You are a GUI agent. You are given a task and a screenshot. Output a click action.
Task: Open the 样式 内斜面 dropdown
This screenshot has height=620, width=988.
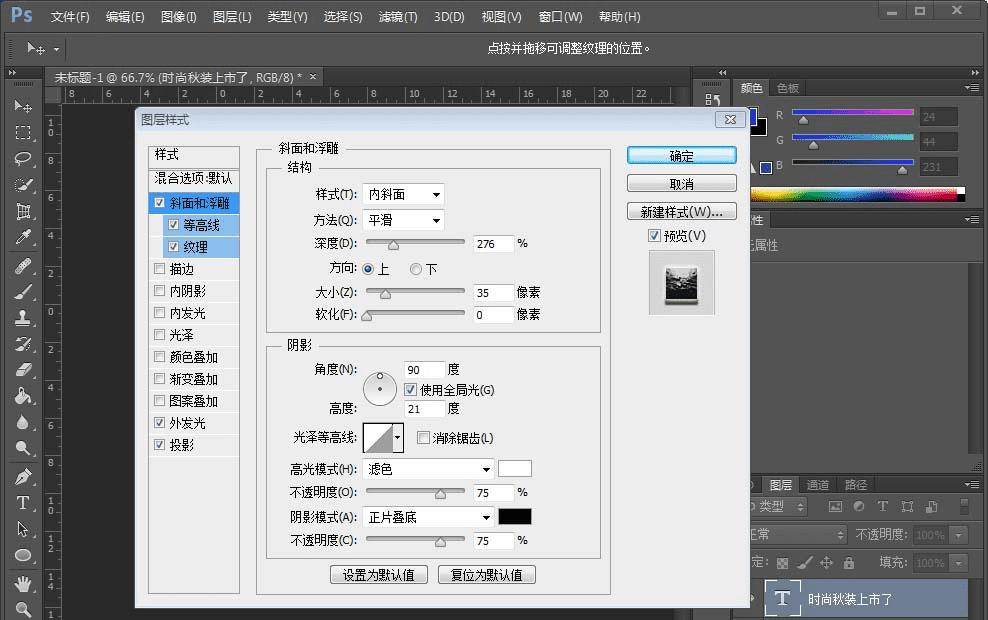(404, 194)
